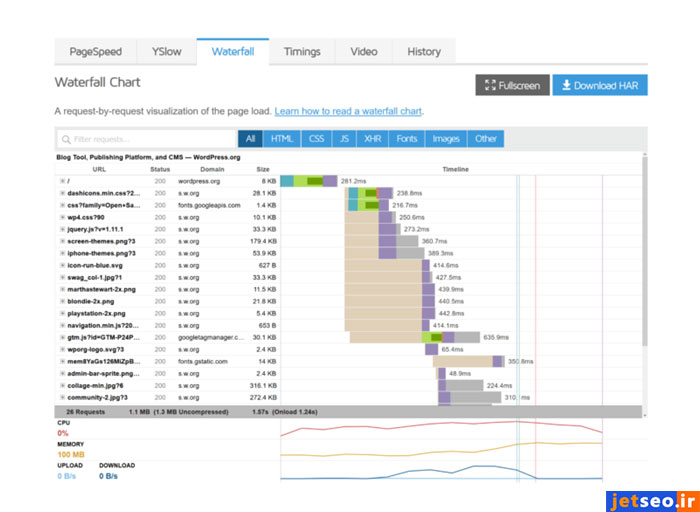Click the Download HAR button
700x512 pixels.
[600, 86]
